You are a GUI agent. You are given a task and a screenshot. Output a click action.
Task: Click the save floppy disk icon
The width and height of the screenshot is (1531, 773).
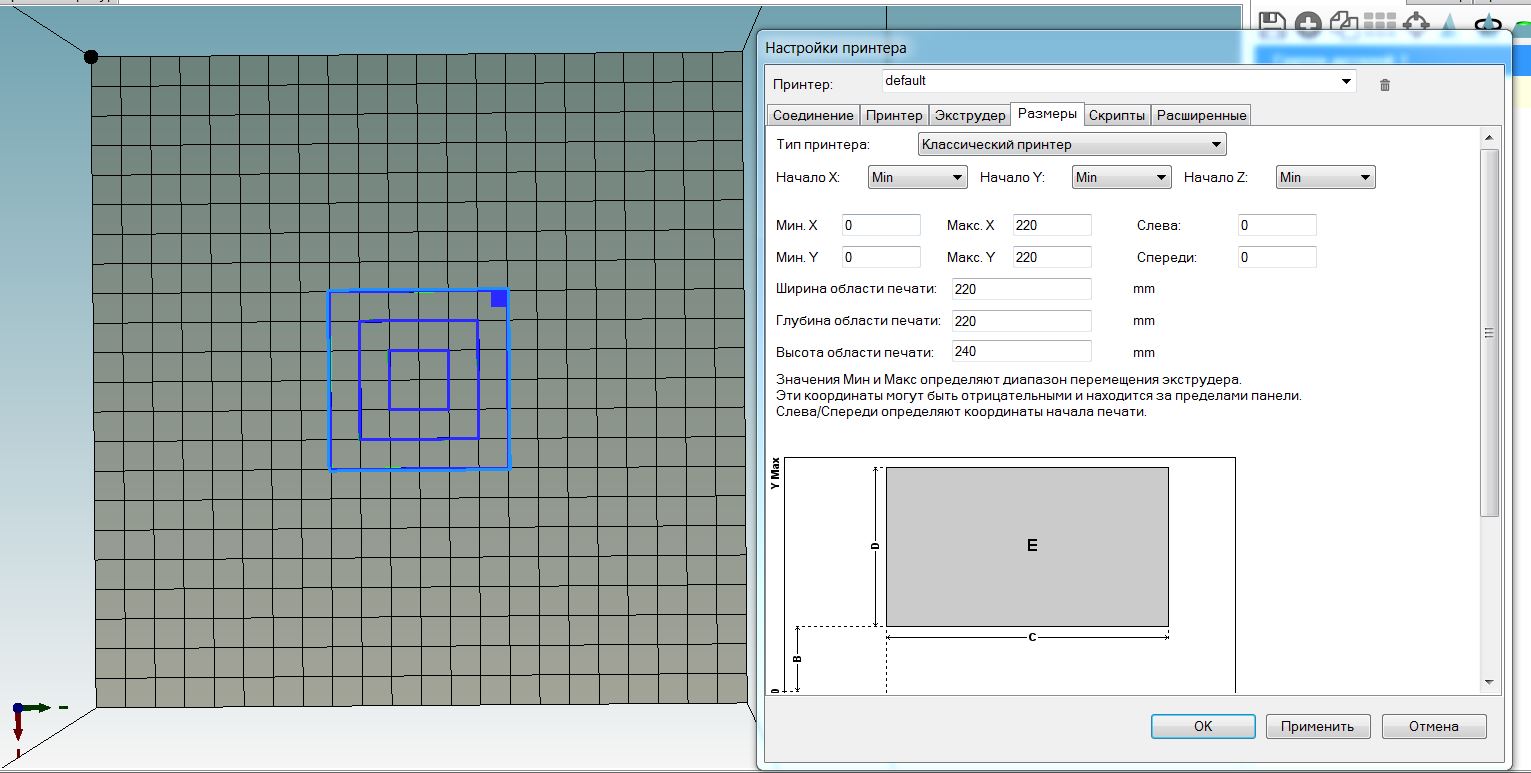point(1271,23)
